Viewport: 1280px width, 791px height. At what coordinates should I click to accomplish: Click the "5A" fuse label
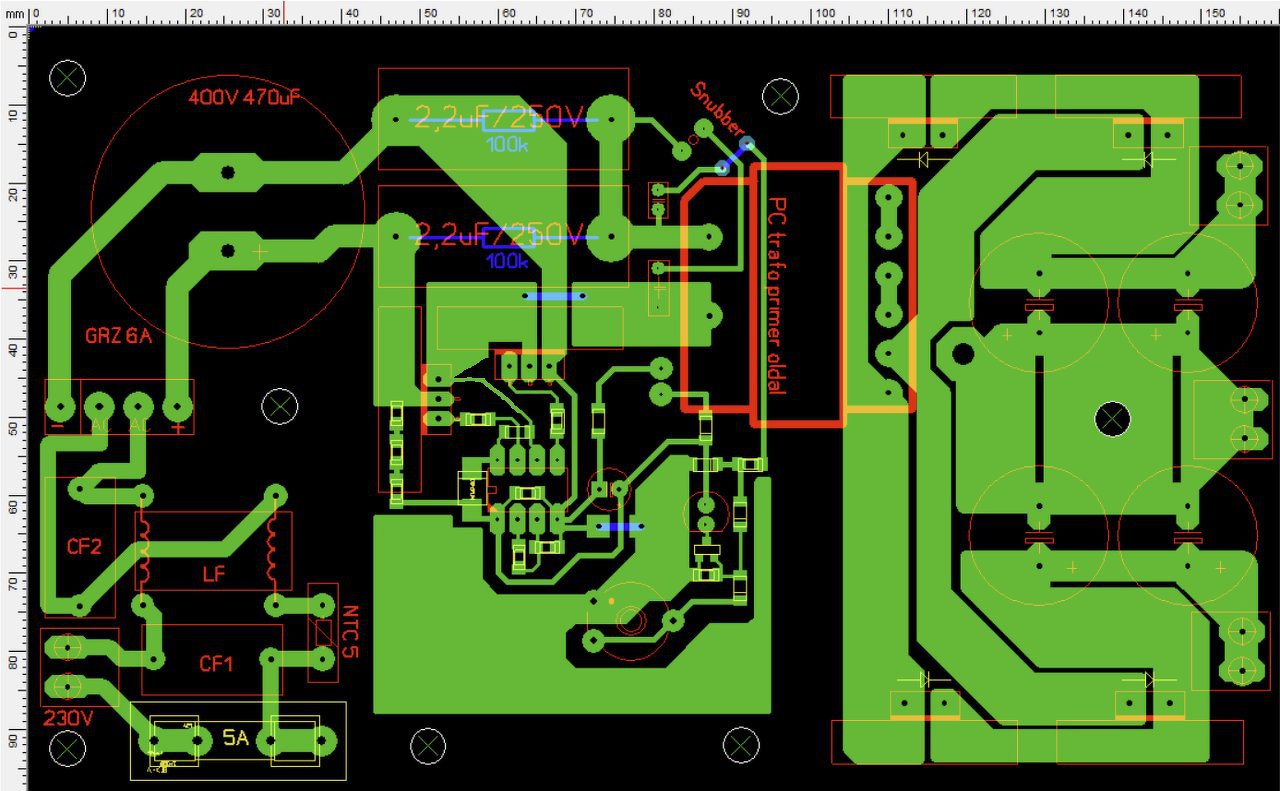[236, 738]
